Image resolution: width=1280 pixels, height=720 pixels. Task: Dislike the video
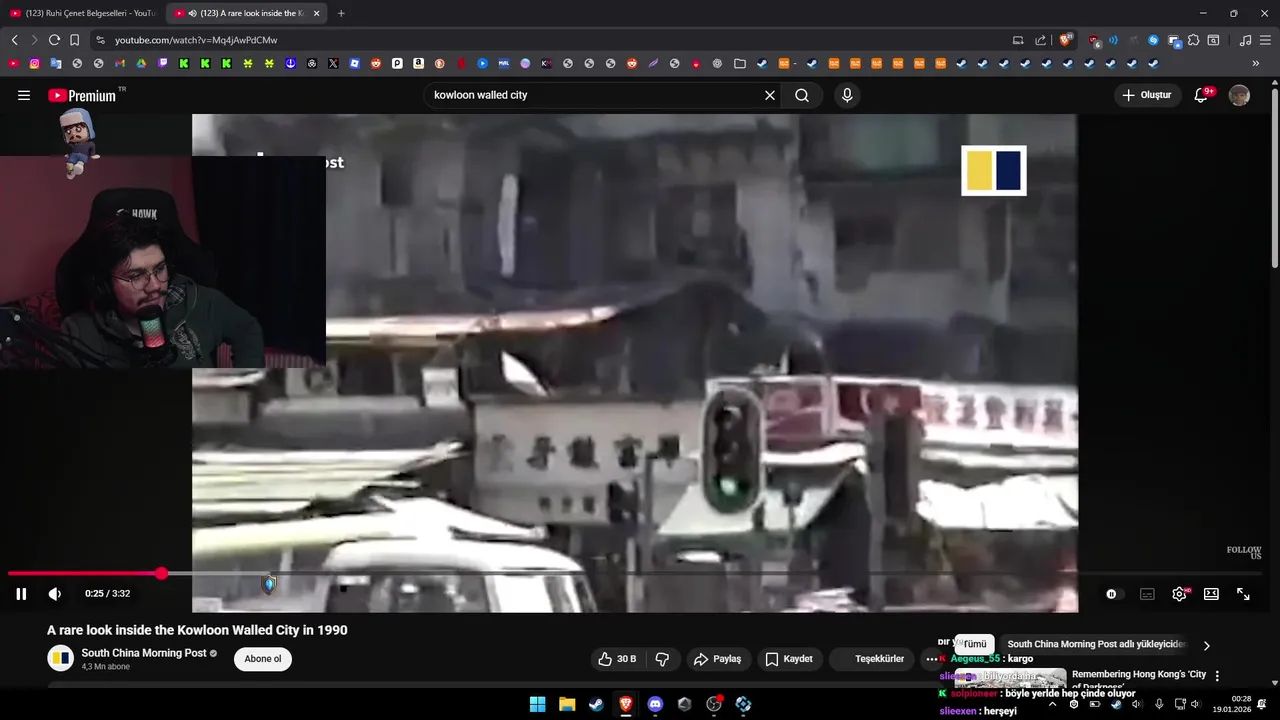[662, 659]
